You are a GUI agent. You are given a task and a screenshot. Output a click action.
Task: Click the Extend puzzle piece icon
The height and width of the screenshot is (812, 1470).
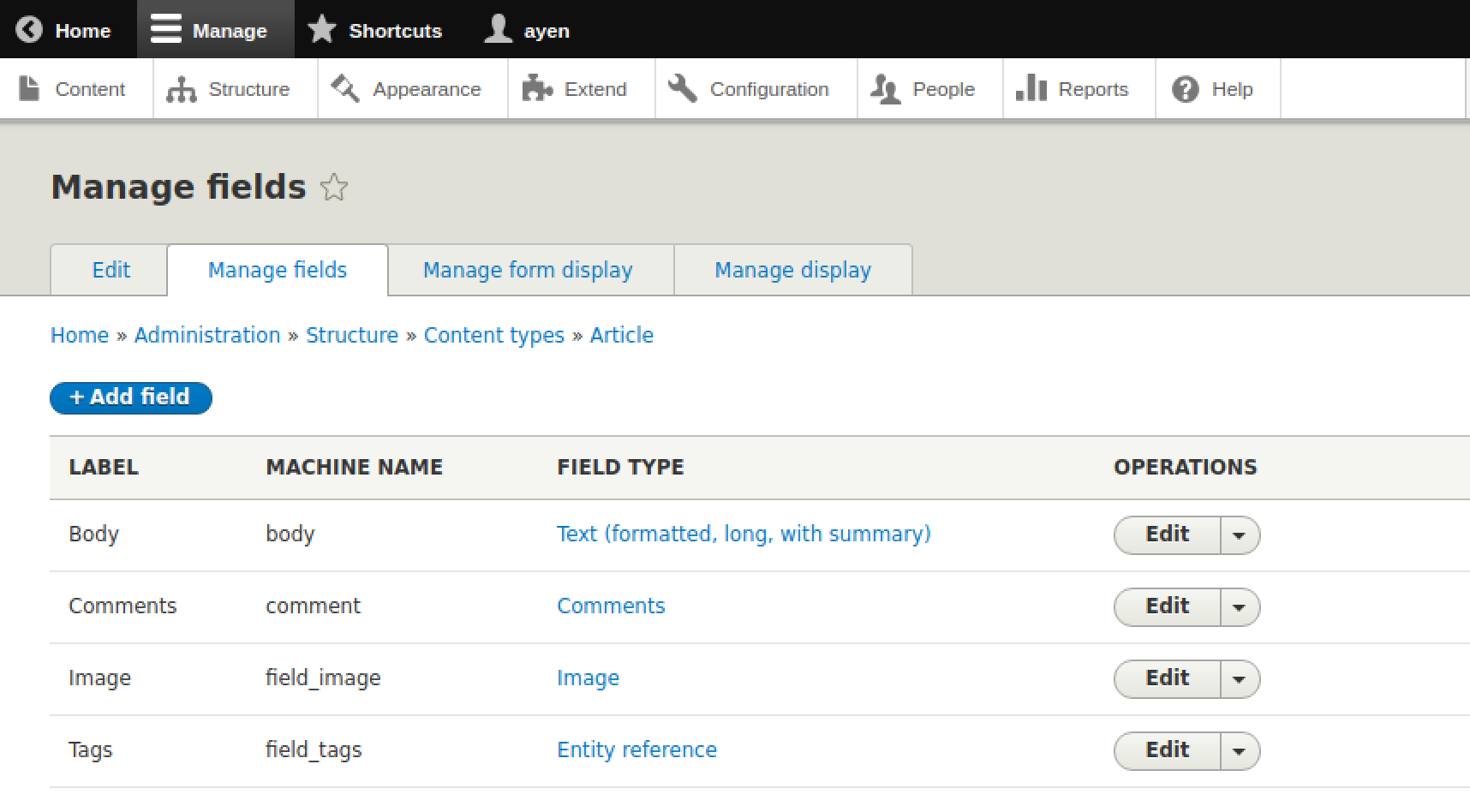[537, 88]
